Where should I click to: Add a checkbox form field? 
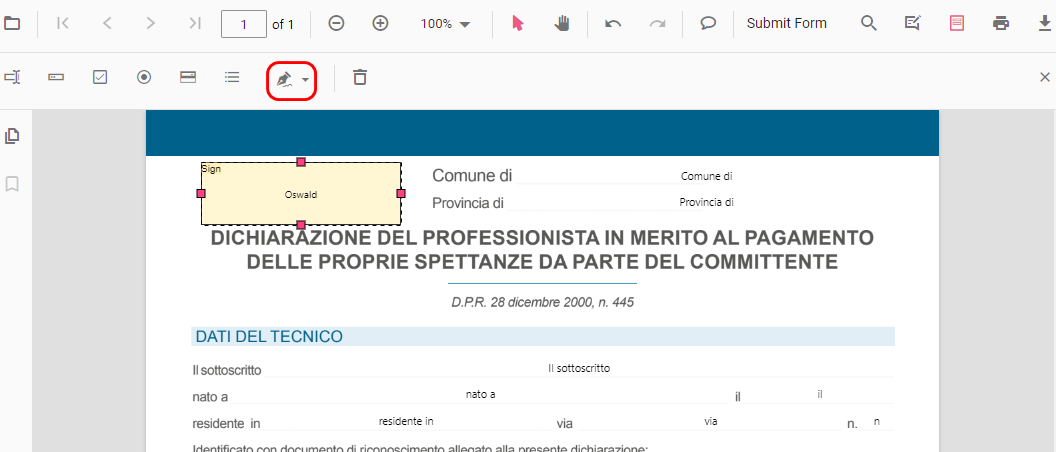(100, 77)
